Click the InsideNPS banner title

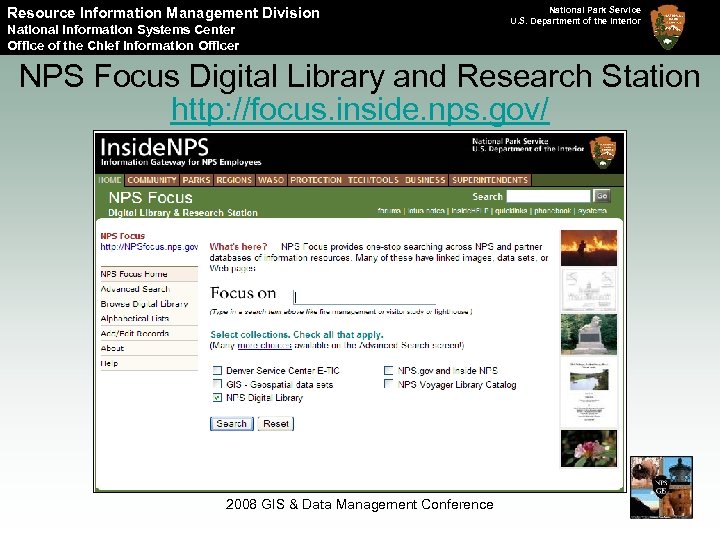[154, 147]
